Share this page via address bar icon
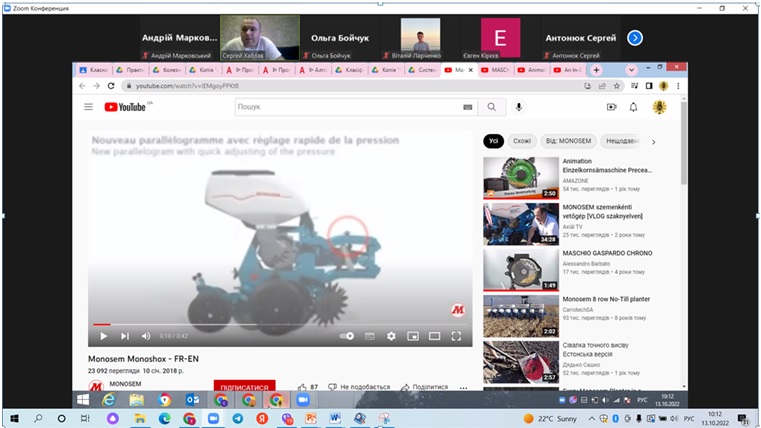Image resolution: width=761 pixels, height=428 pixels. pos(602,86)
